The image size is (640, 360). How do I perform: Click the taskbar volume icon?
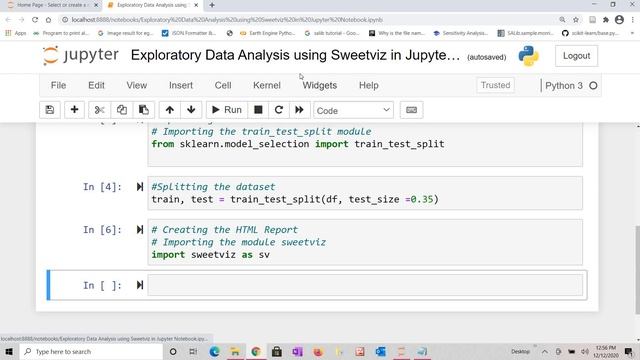click(x=584, y=351)
